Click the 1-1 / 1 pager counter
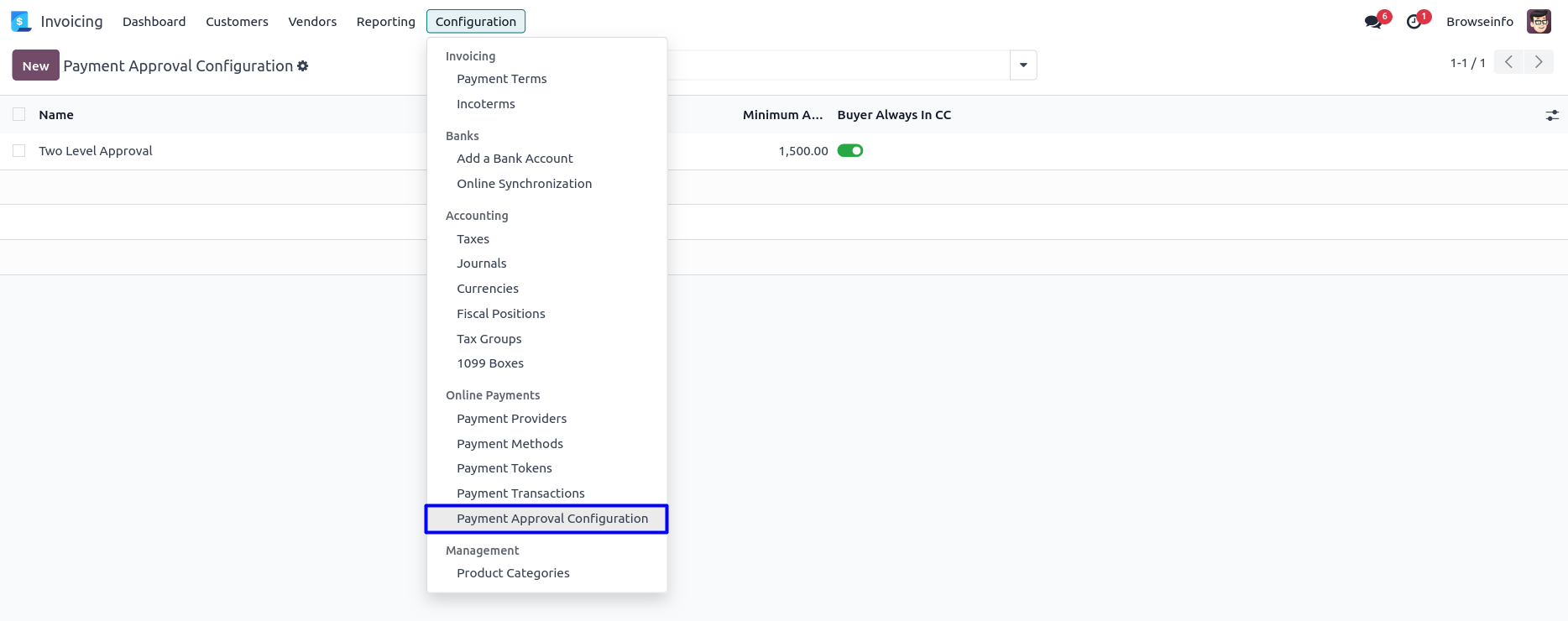The image size is (1568, 621). tap(1467, 63)
